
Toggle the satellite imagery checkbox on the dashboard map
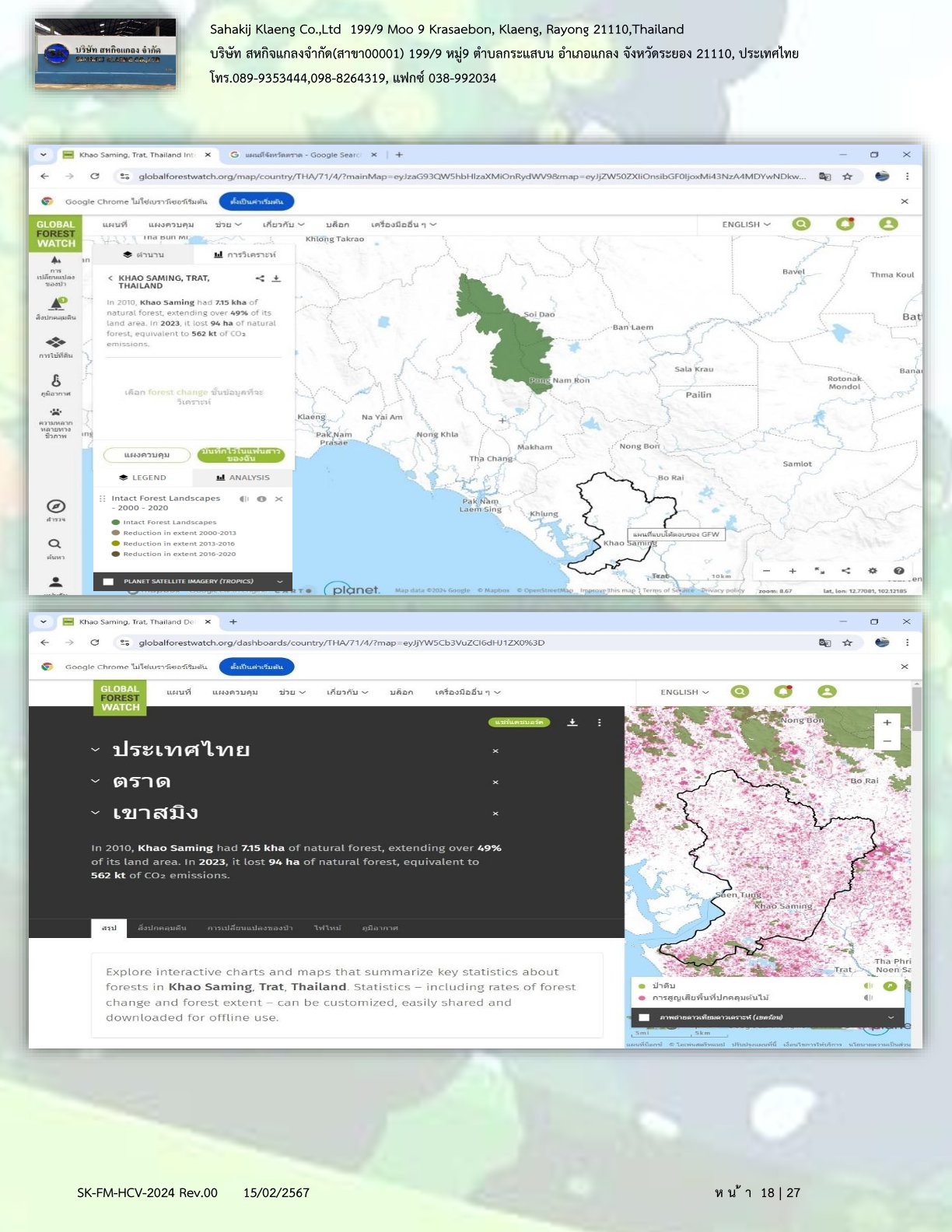(x=644, y=1017)
